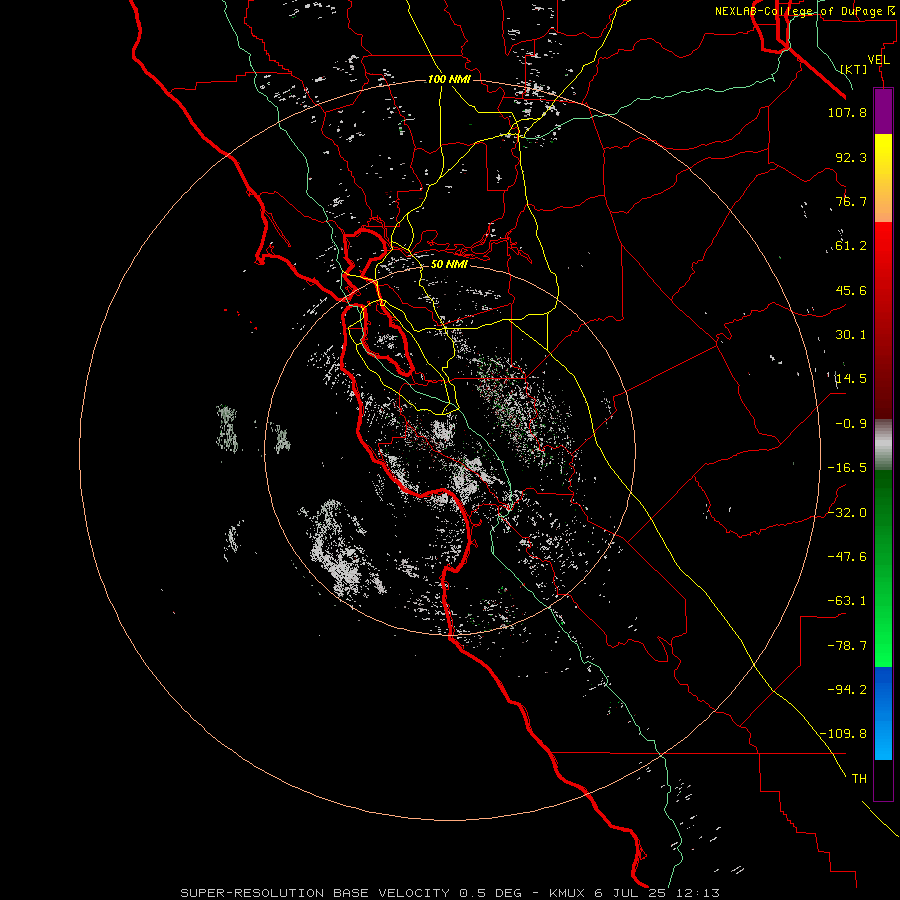Click the KMUX station identifier
The image size is (900, 900).
click(568, 893)
